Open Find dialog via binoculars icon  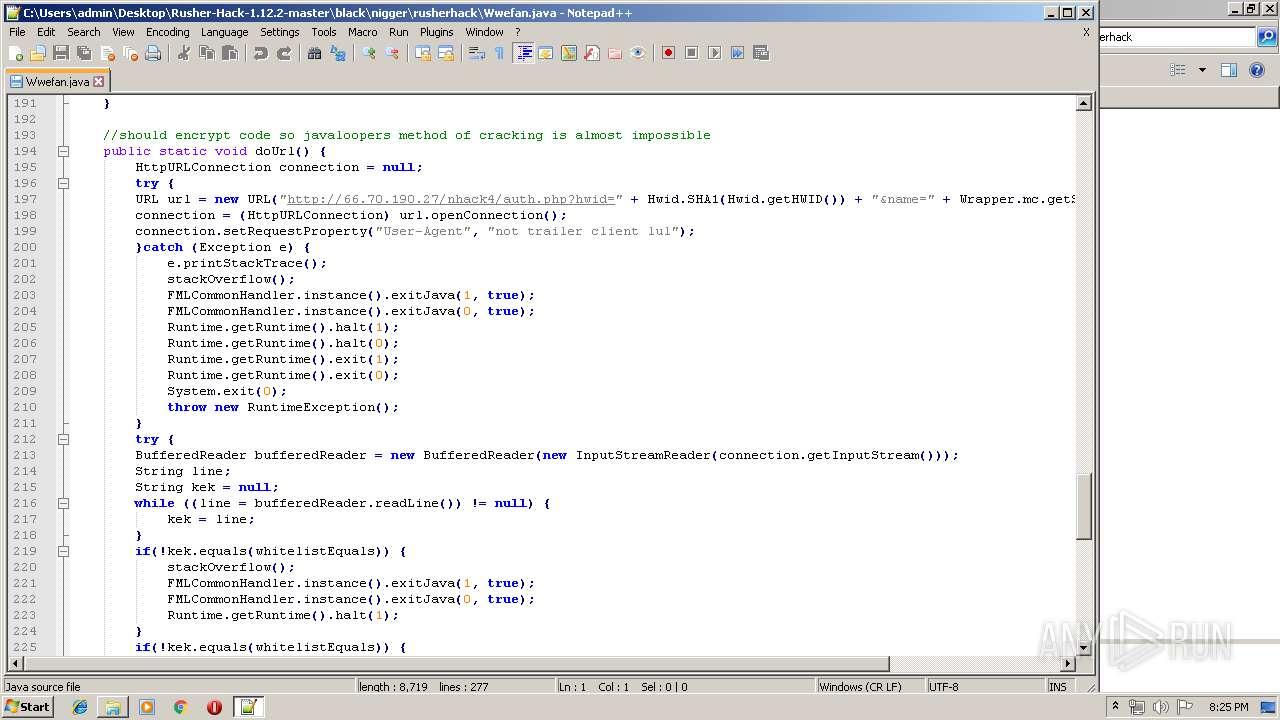(315, 53)
